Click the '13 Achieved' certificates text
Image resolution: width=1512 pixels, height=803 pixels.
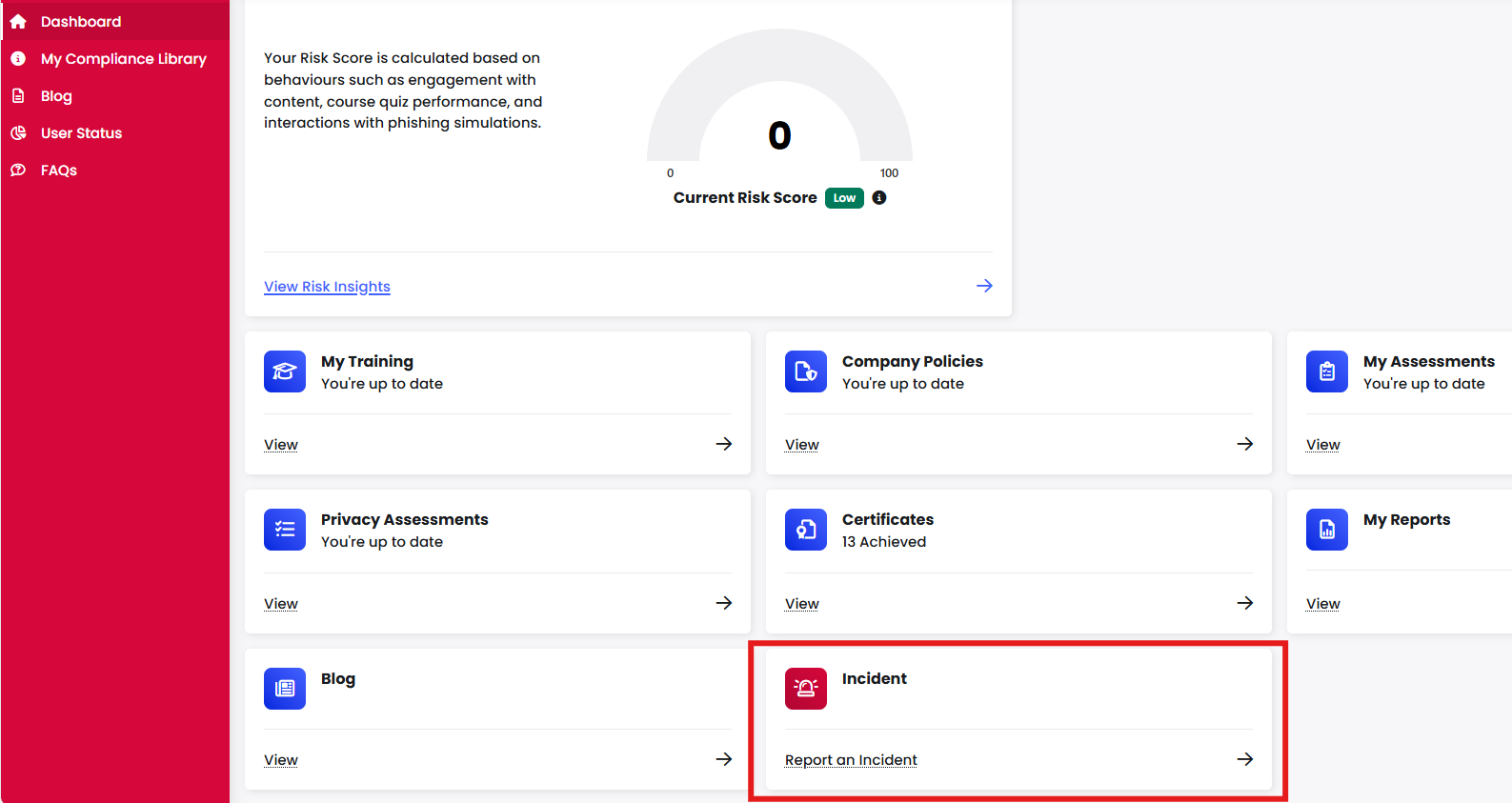click(x=884, y=542)
